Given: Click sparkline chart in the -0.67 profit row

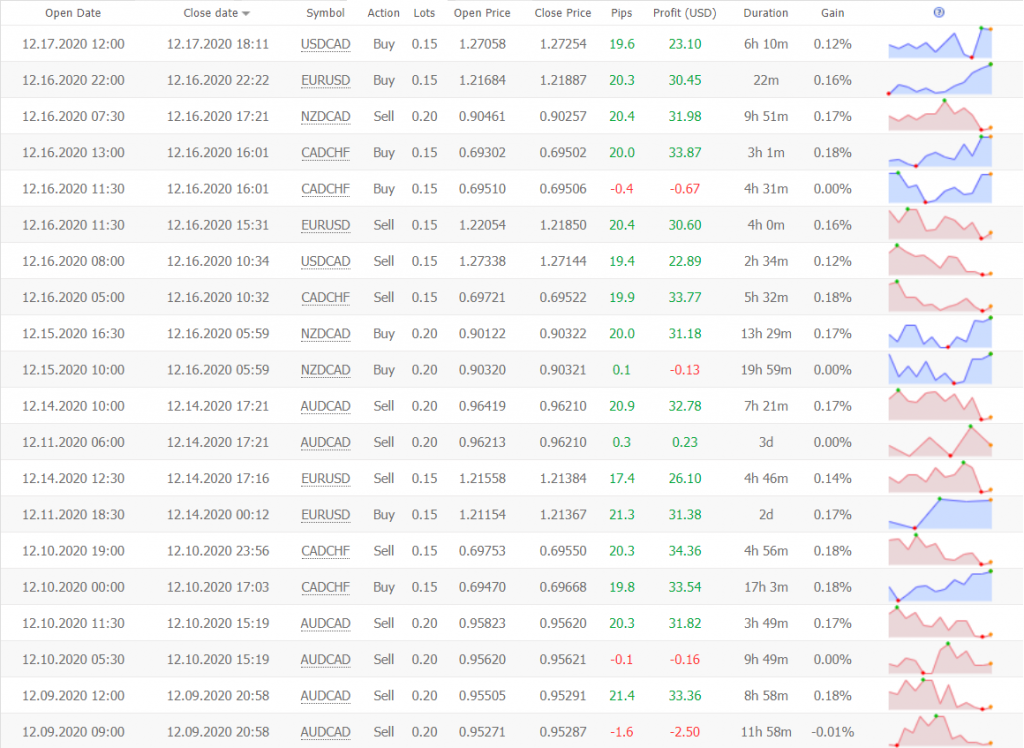Looking at the screenshot, I should pyautogui.click(x=940, y=188).
